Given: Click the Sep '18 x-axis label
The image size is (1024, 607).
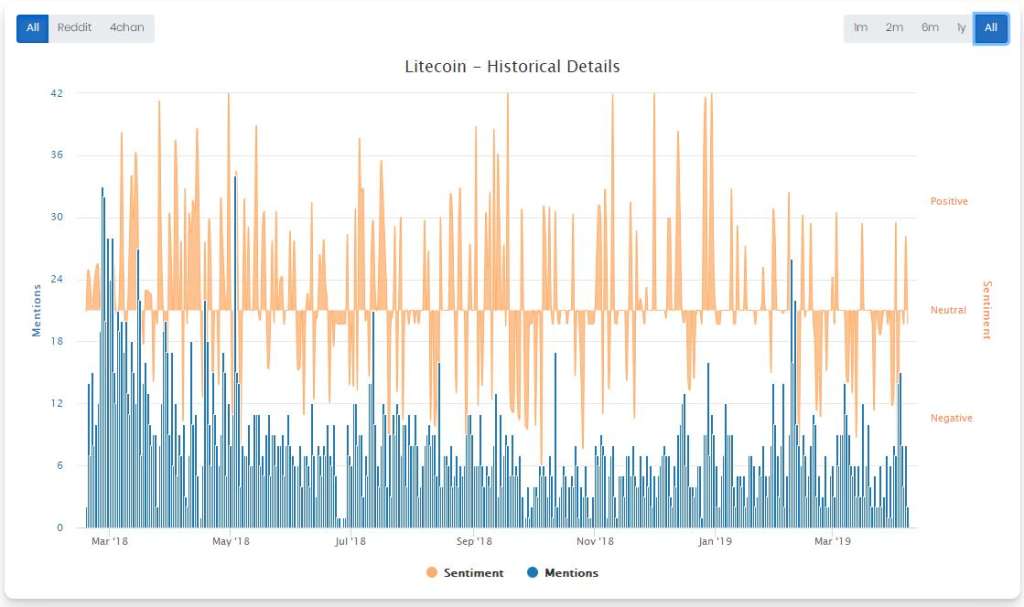Looking at the screenshot, I should 474,541.
